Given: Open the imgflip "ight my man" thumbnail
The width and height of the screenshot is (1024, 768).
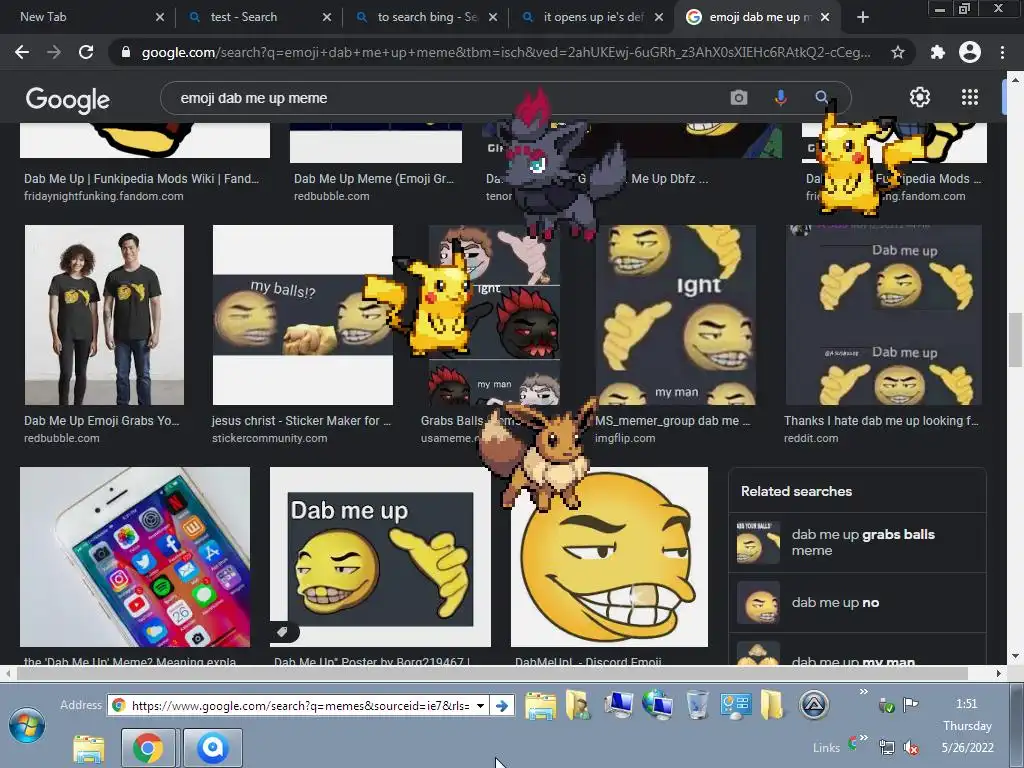Looking at the screenshot, I should [x=675, y=315].
